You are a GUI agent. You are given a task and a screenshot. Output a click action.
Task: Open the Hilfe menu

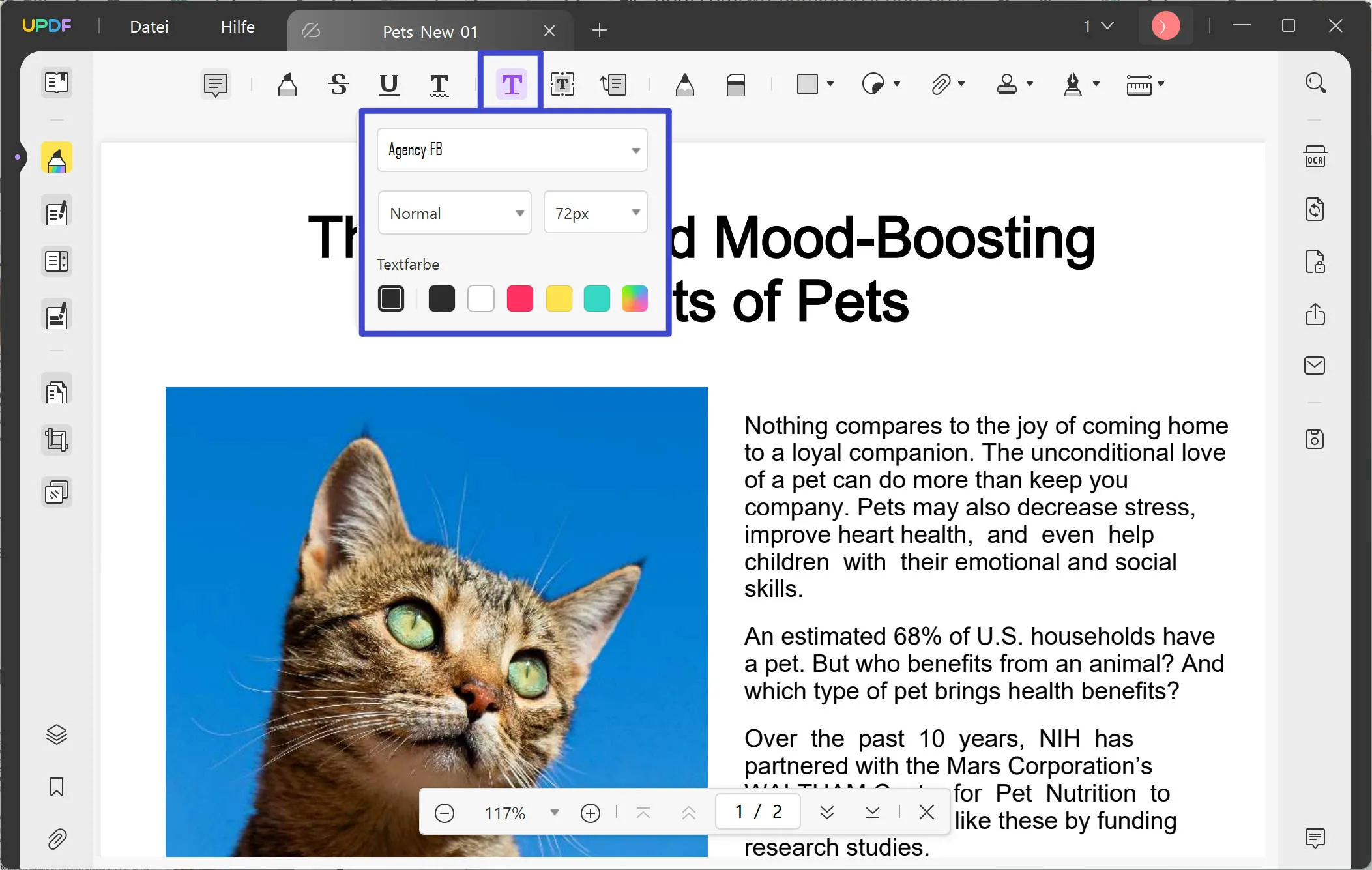tap(237, 27)
